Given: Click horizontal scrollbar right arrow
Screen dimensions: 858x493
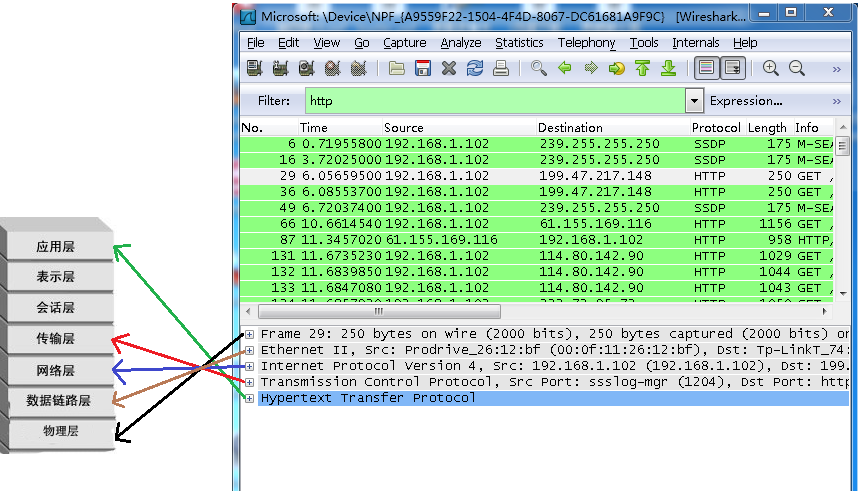Looking at the screenshot, I should click(825, 311).
